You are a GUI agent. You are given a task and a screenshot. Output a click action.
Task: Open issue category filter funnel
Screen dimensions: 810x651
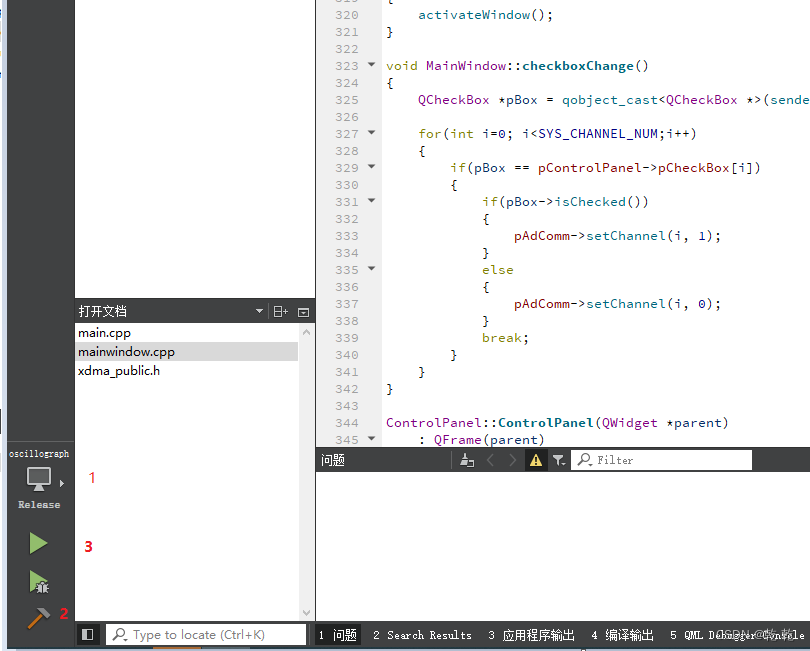coord(558,460)
